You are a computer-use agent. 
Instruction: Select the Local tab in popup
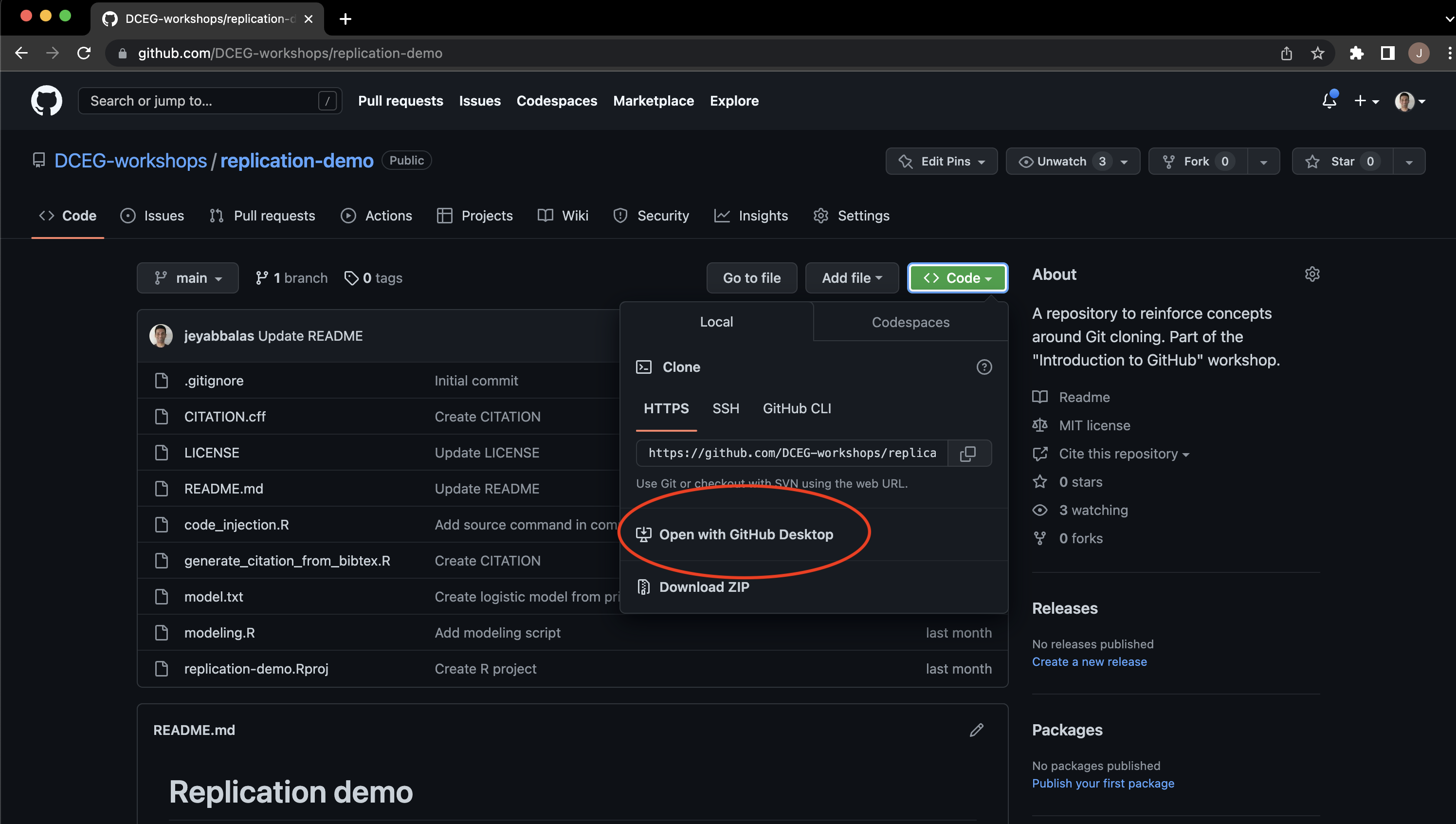point(716,322)
